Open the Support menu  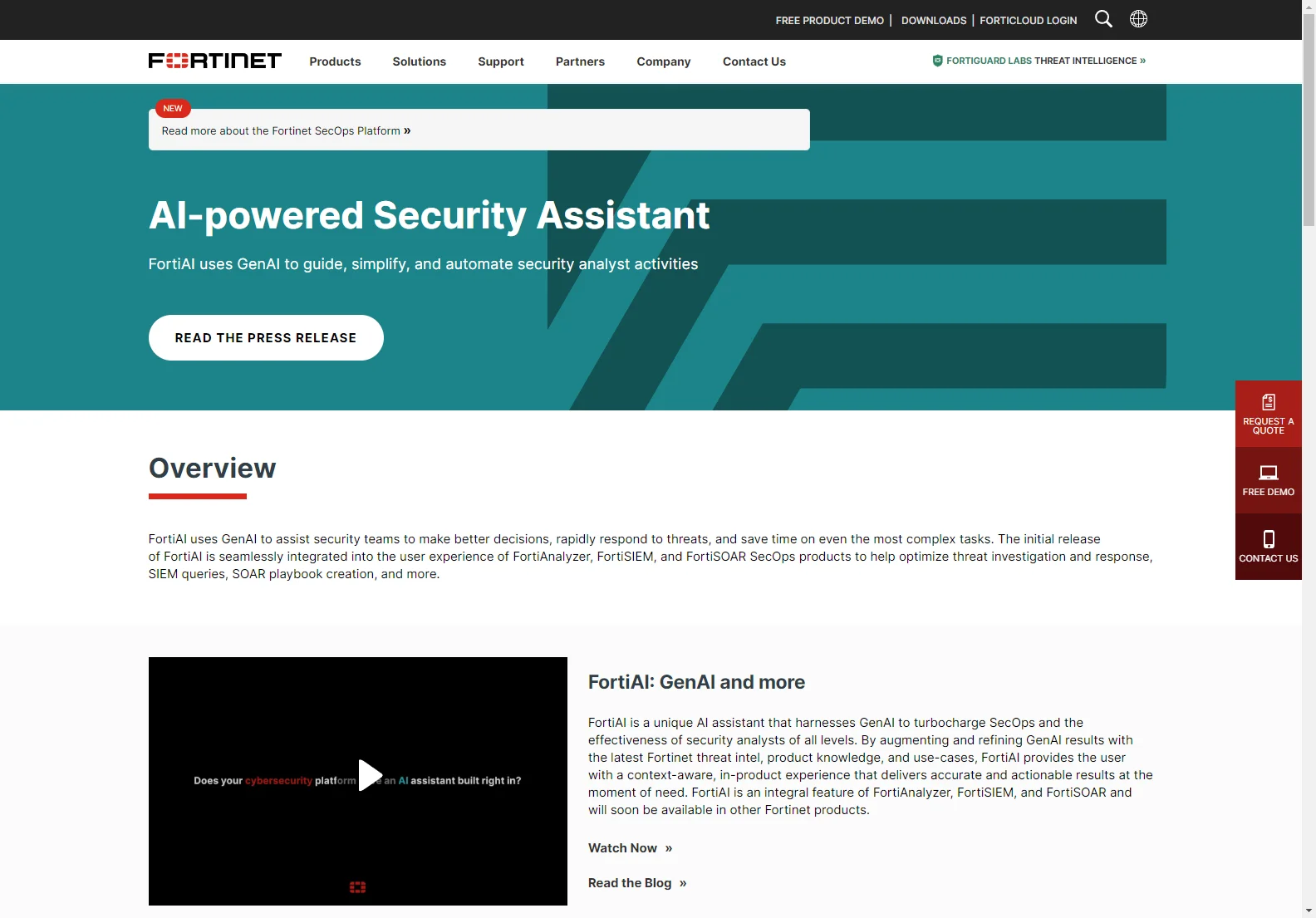pos(501,61)
